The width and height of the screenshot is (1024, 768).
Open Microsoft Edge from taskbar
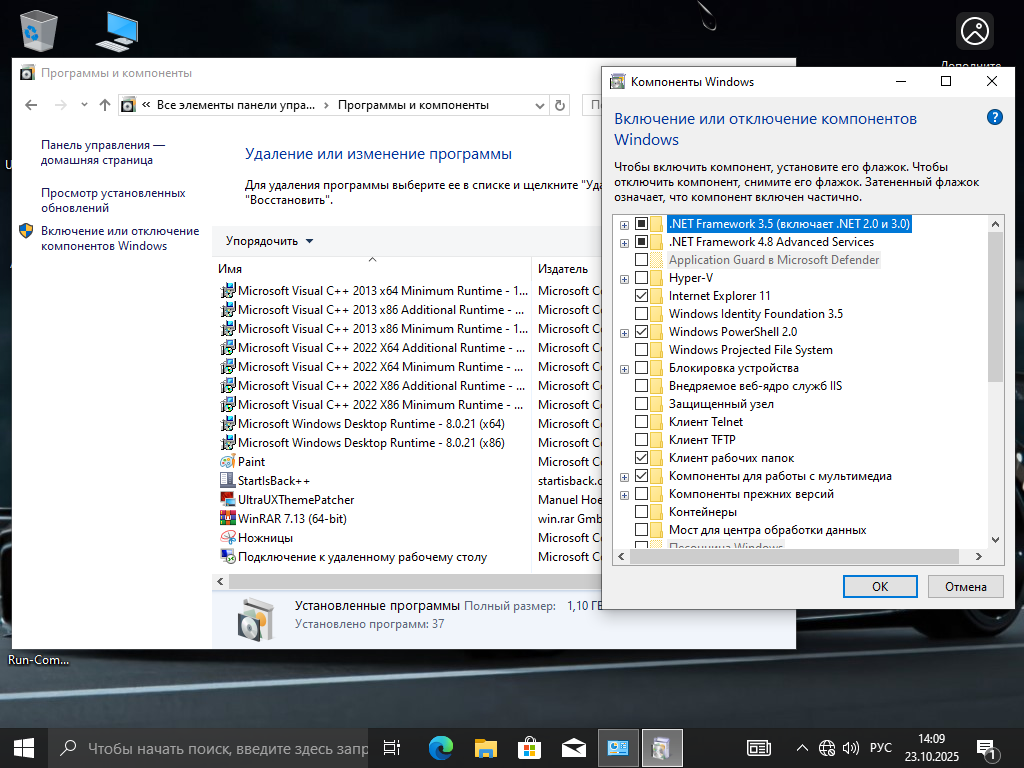(x=440, y=747)
